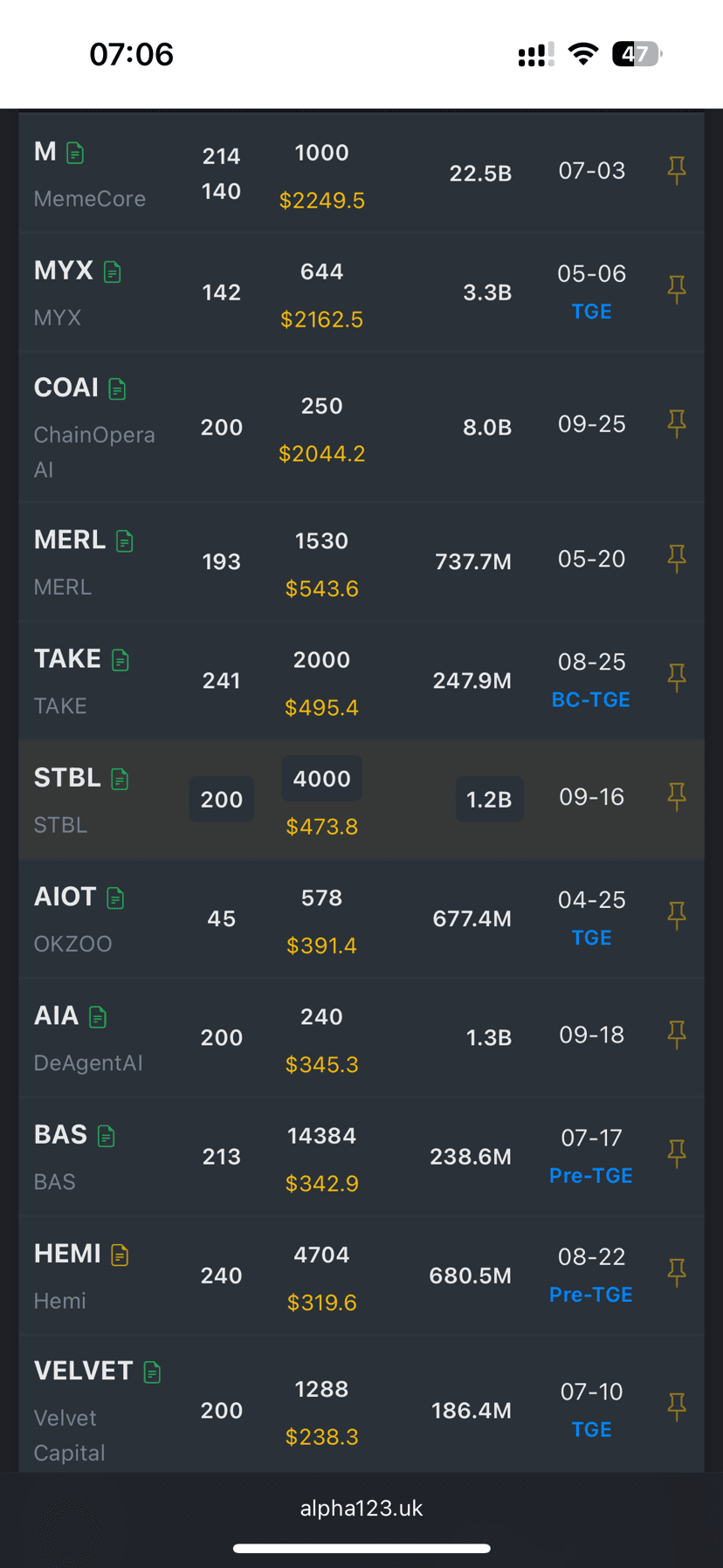Select the STBL token row name
The image size is (723, 1568).
pos(67,777)
